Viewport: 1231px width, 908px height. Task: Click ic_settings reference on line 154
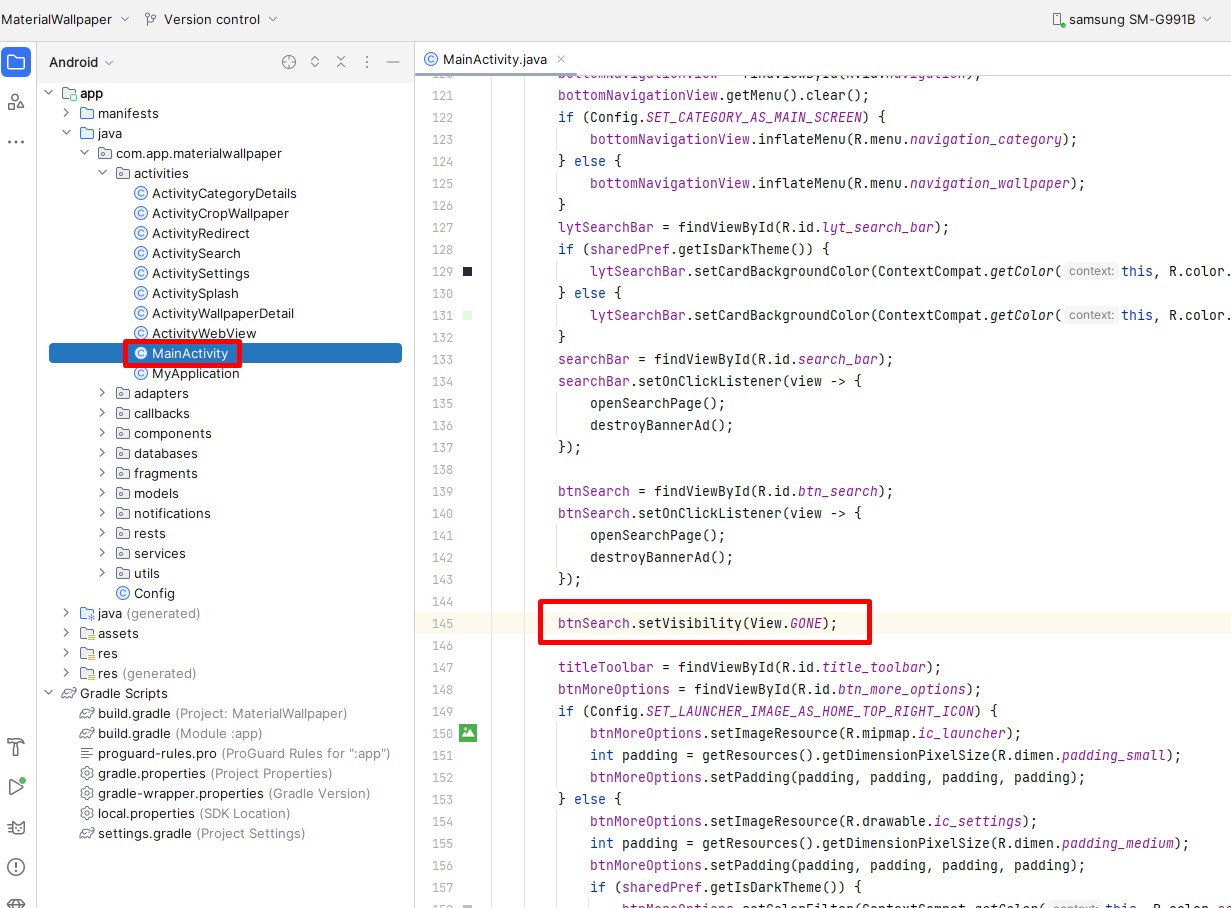click(978, 821)
